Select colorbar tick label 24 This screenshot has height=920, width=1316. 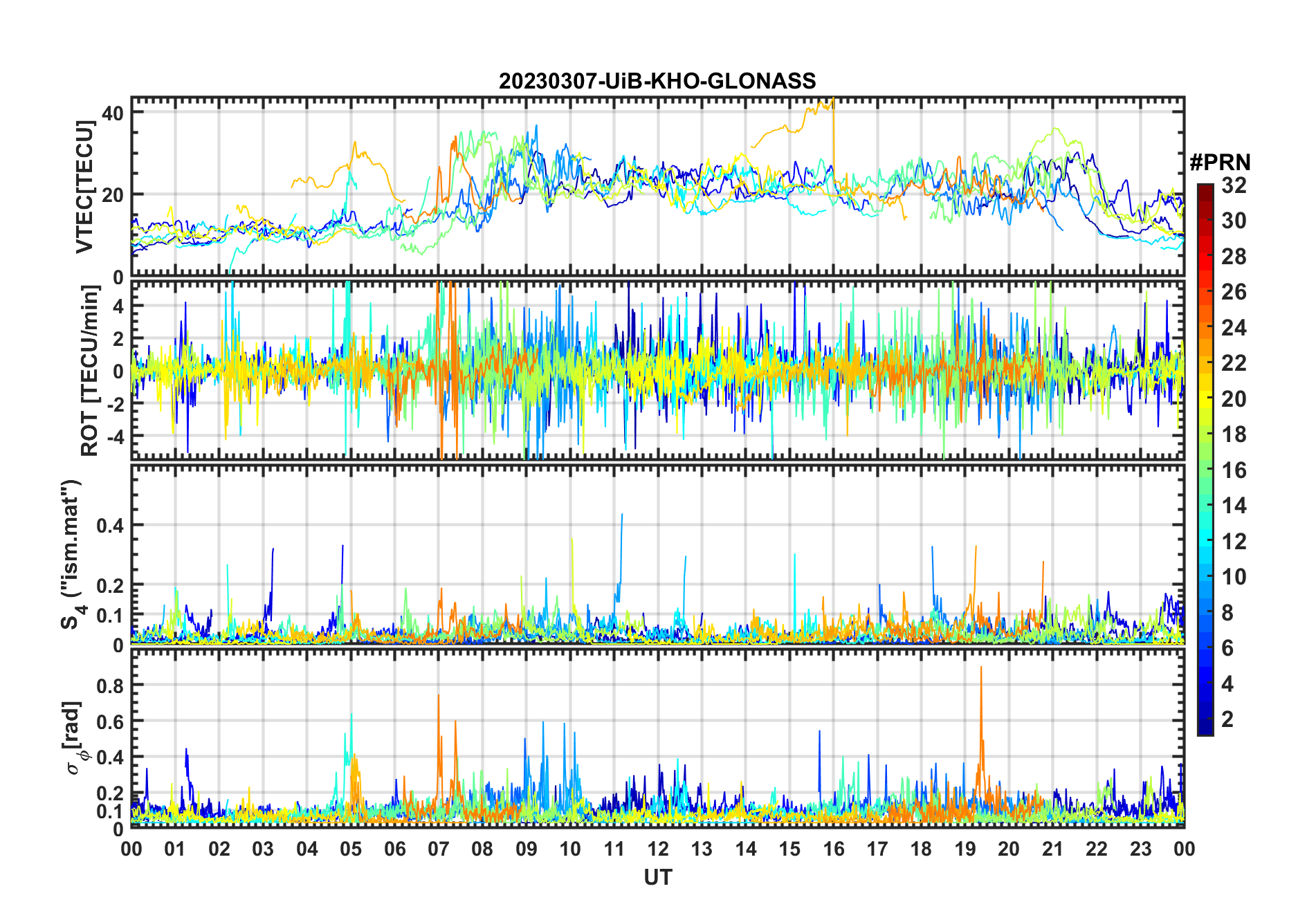(x=1234, y=328)
